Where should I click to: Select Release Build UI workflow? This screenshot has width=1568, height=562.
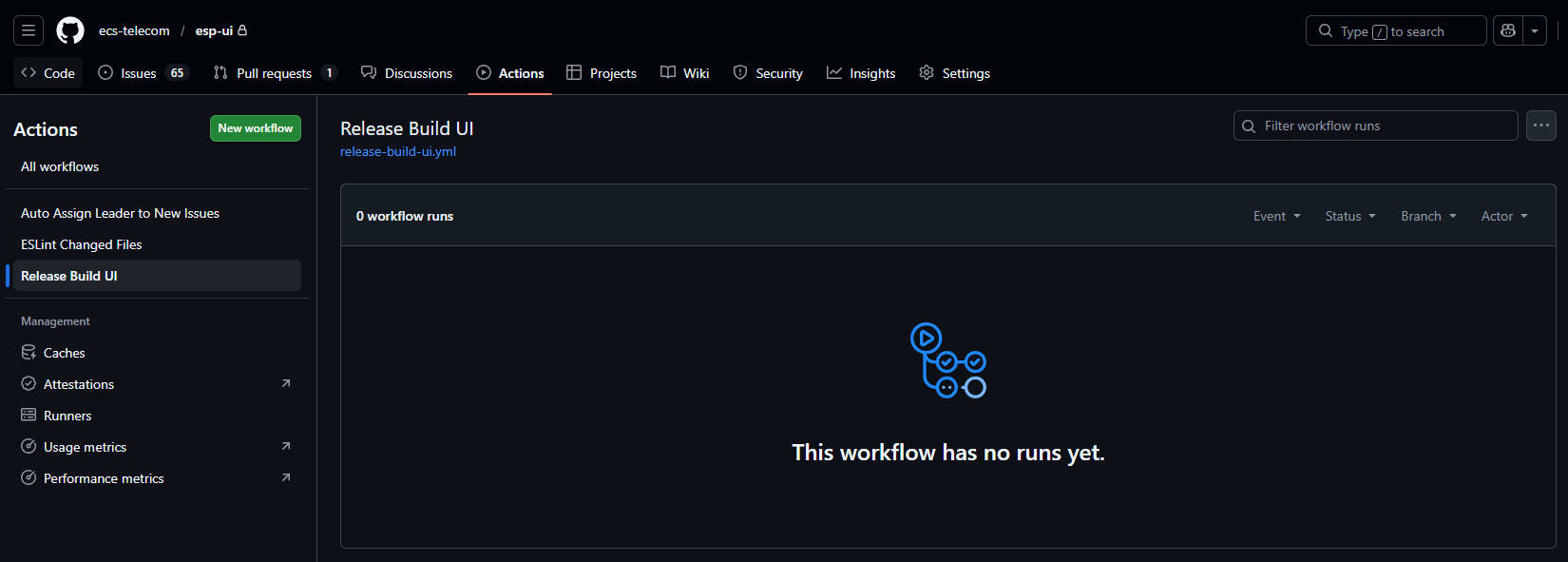pos(157,276)
